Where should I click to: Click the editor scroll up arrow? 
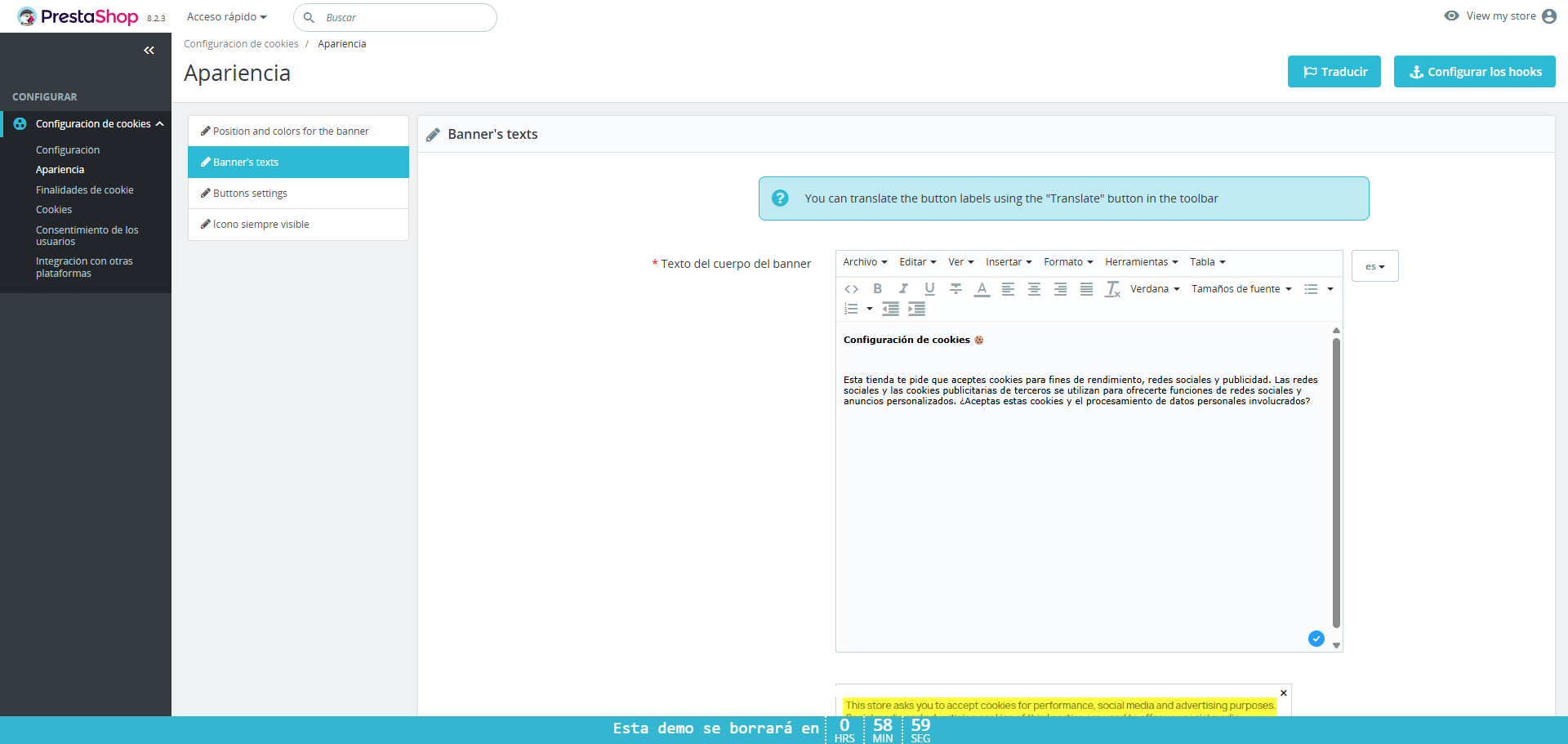tap(1336, 330)
